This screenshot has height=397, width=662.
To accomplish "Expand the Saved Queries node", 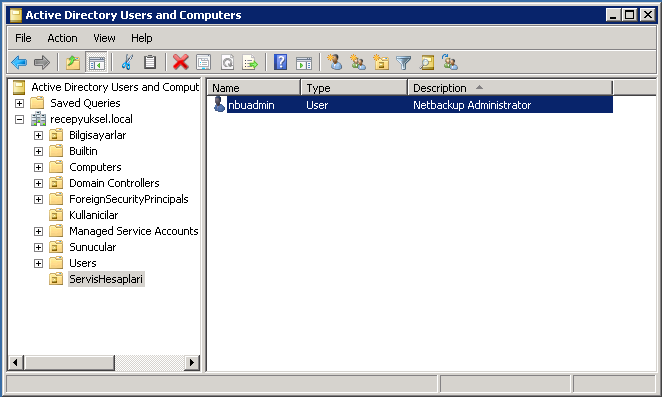I will click(x=19, y=103).
